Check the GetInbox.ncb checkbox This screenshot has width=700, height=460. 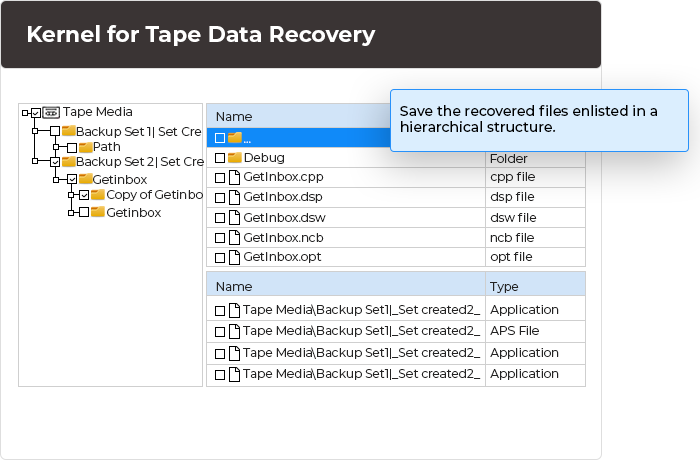(x=220, y=238)
